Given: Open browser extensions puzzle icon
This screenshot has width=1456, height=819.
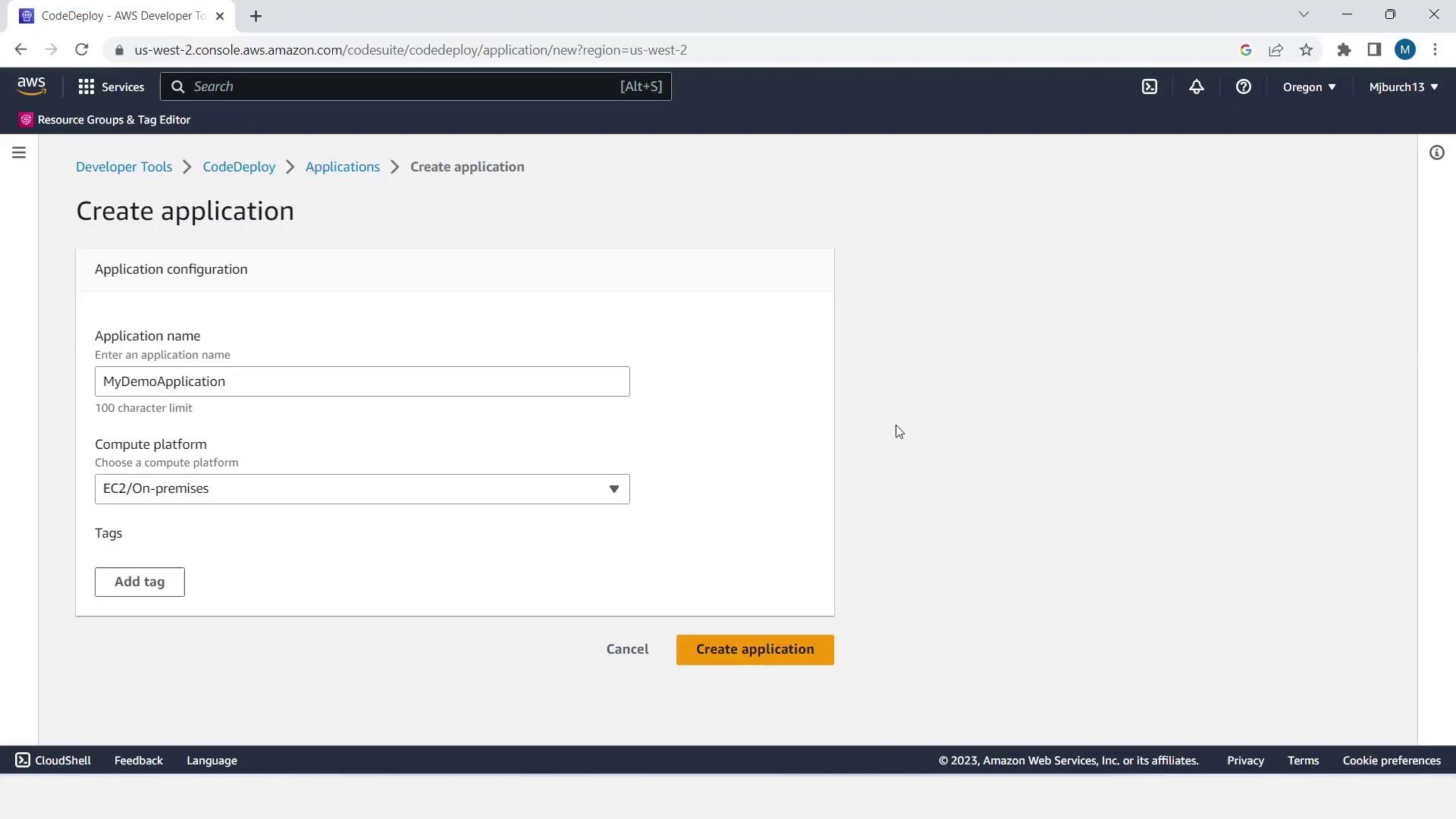Looking at the screenshot, I should point(1344,50).
